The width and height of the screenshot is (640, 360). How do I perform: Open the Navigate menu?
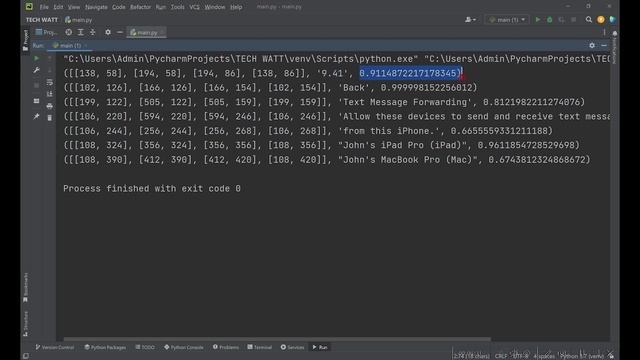(x=96, y=7)
